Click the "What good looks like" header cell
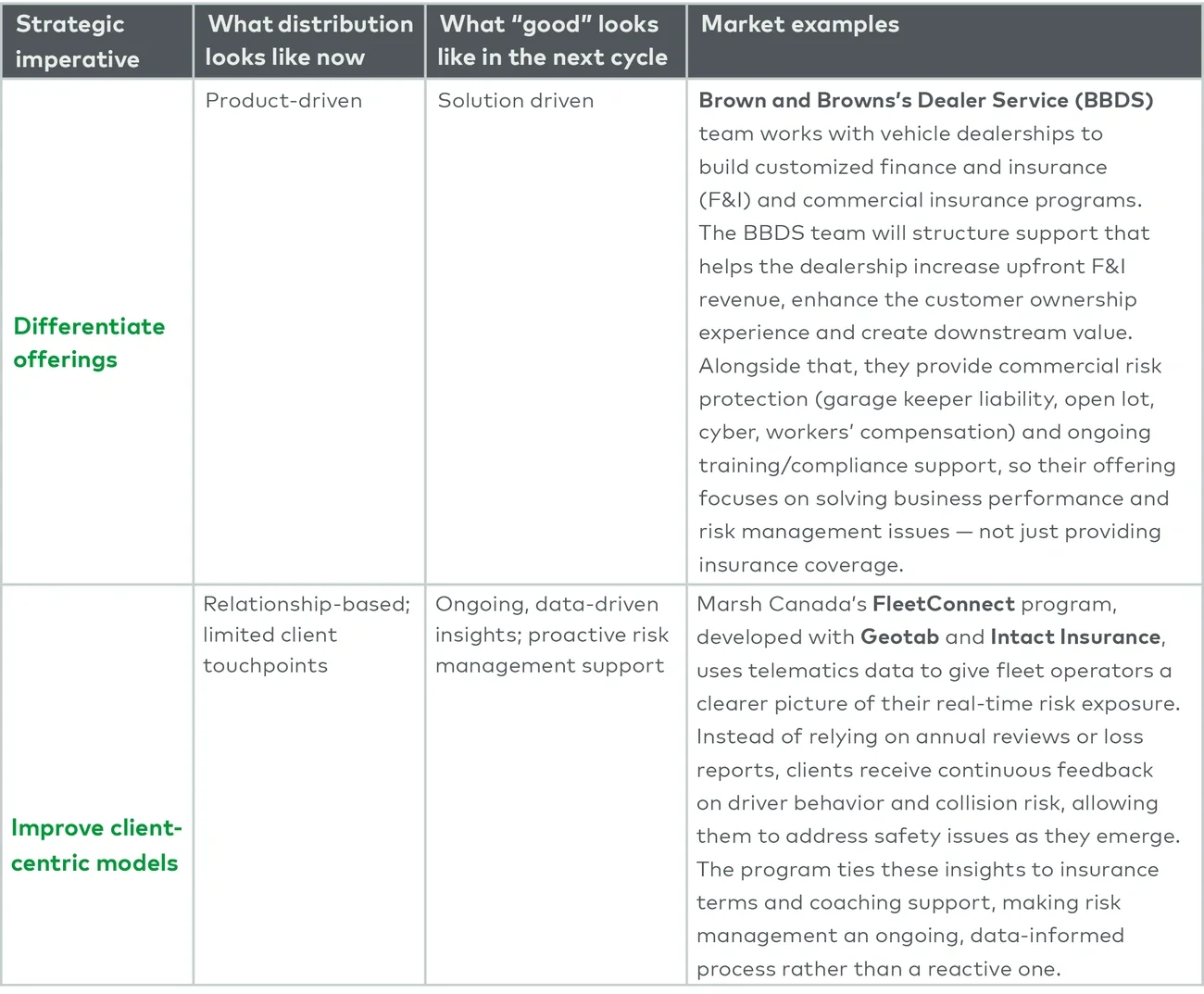The image size is (1204, 994). (552, 41)
